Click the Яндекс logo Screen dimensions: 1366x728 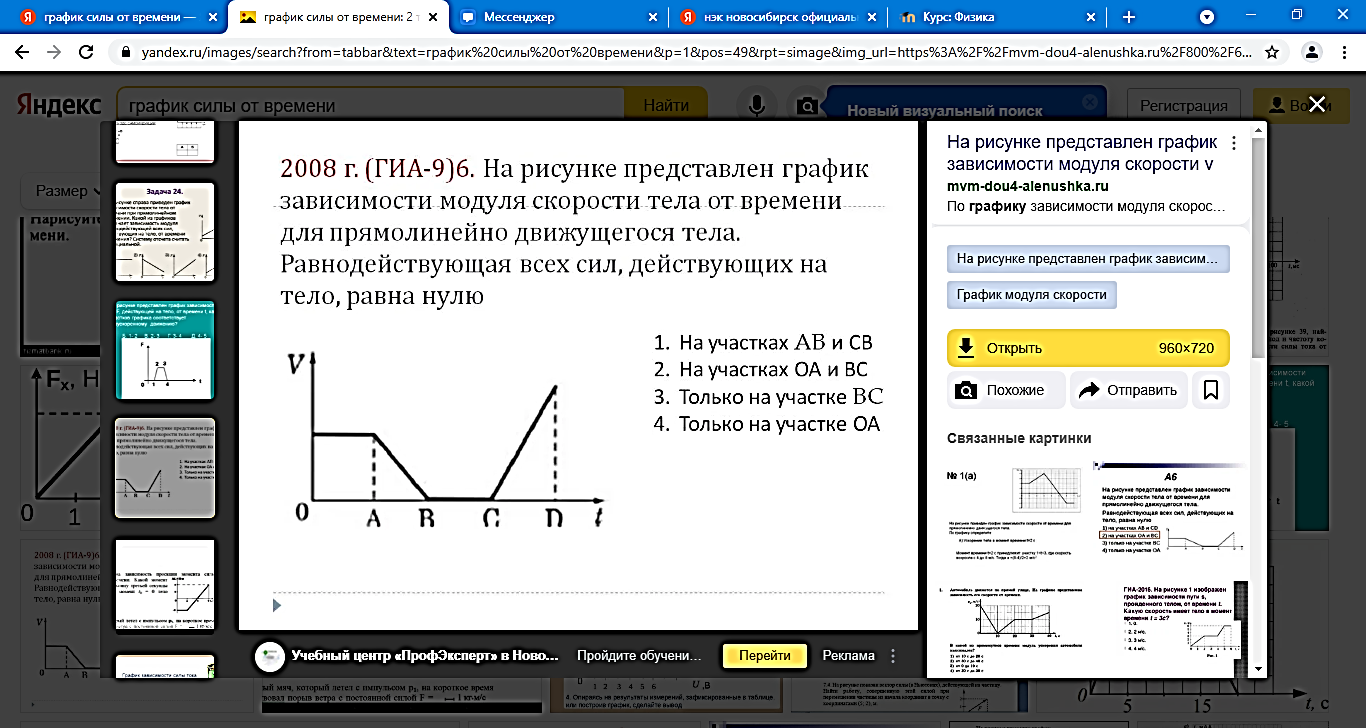tap(57, 105)
